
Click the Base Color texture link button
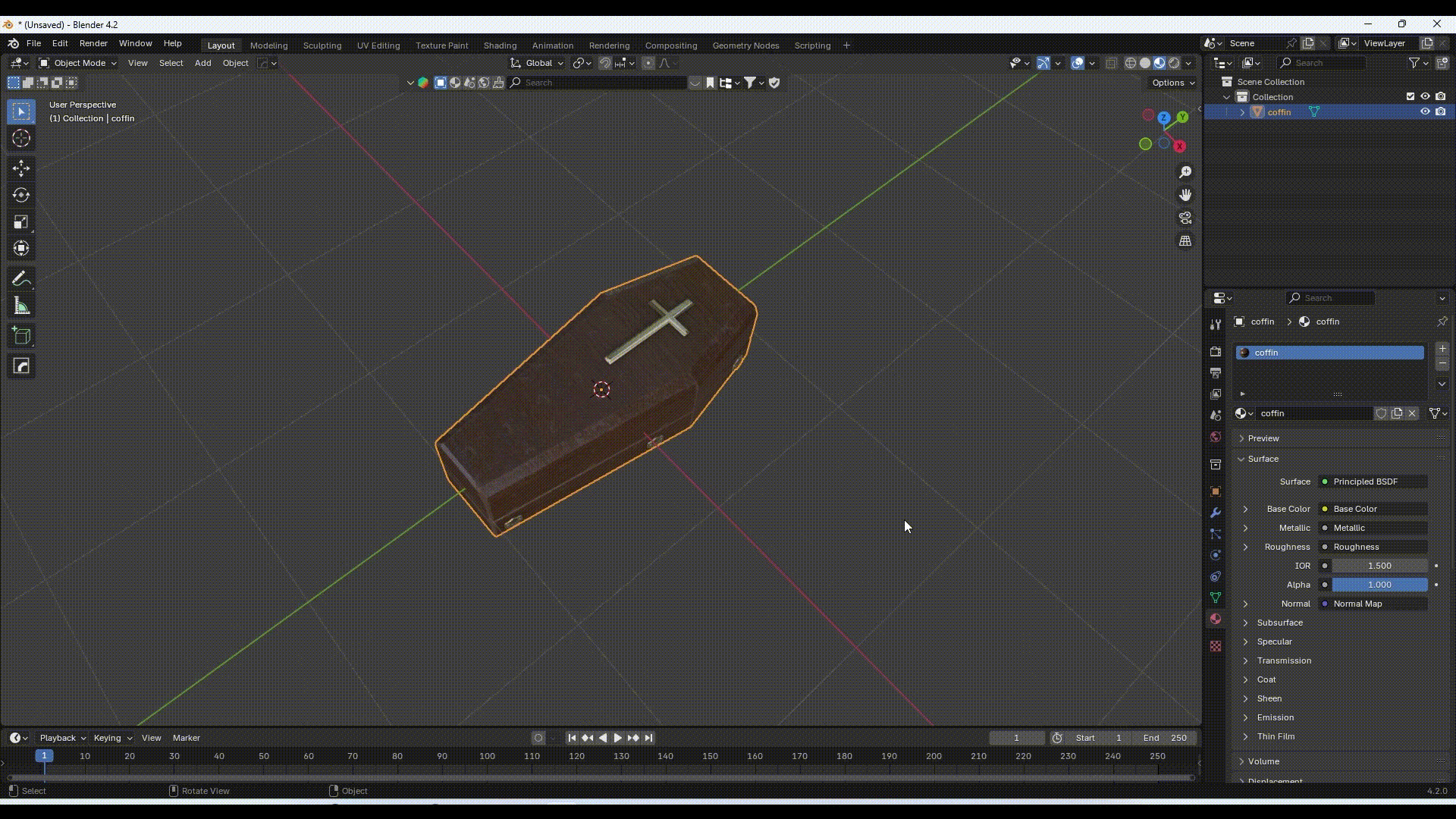tap(1373, 509)
